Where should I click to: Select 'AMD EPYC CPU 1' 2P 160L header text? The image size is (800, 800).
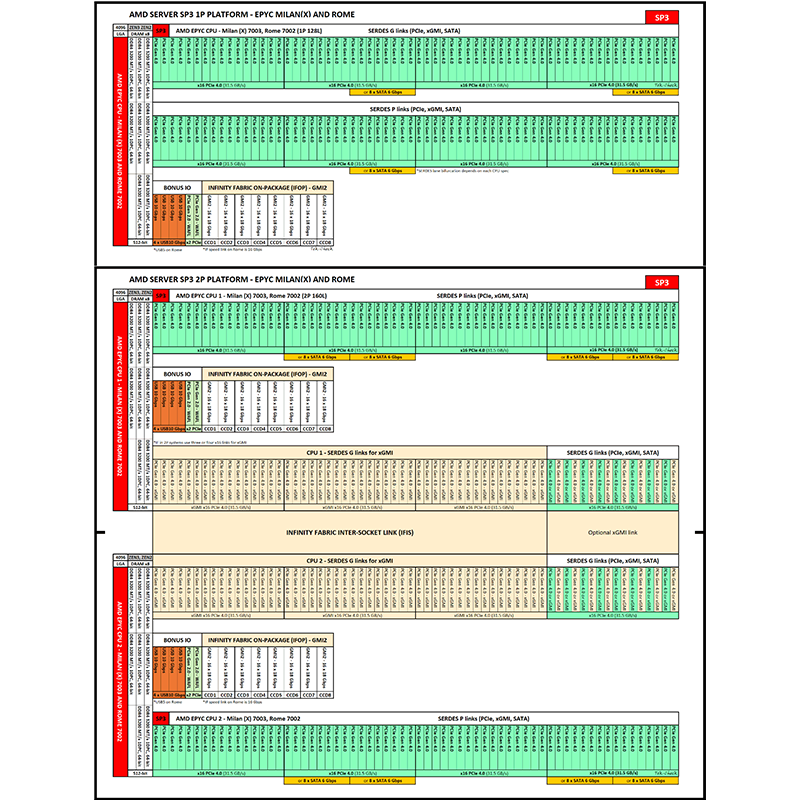tap(251, 295)
